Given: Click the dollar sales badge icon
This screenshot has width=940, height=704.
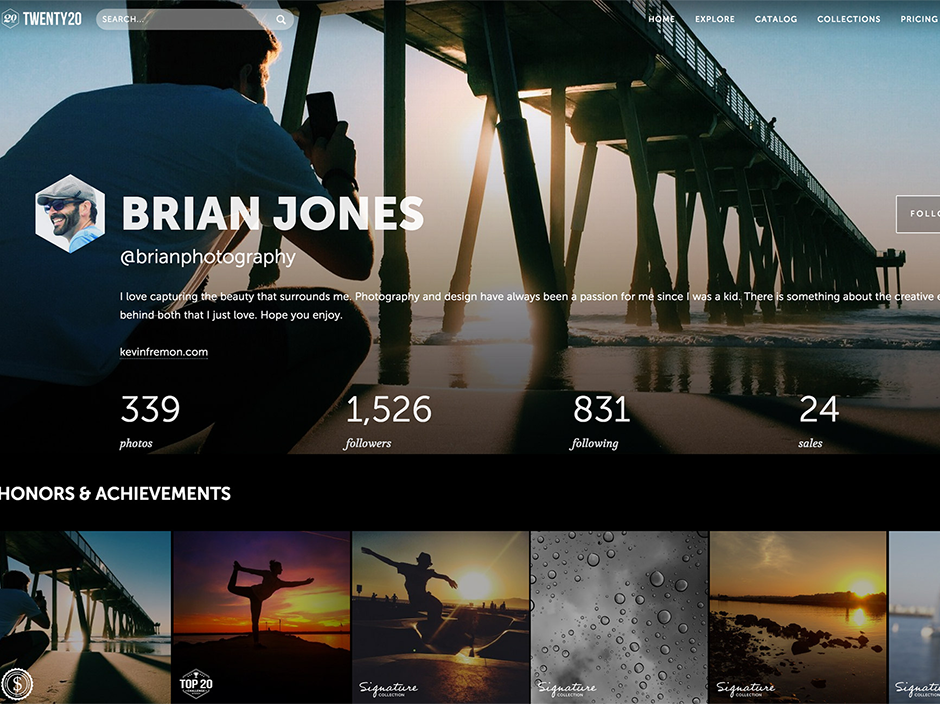Looking at the screenshot, I should 17,684.
